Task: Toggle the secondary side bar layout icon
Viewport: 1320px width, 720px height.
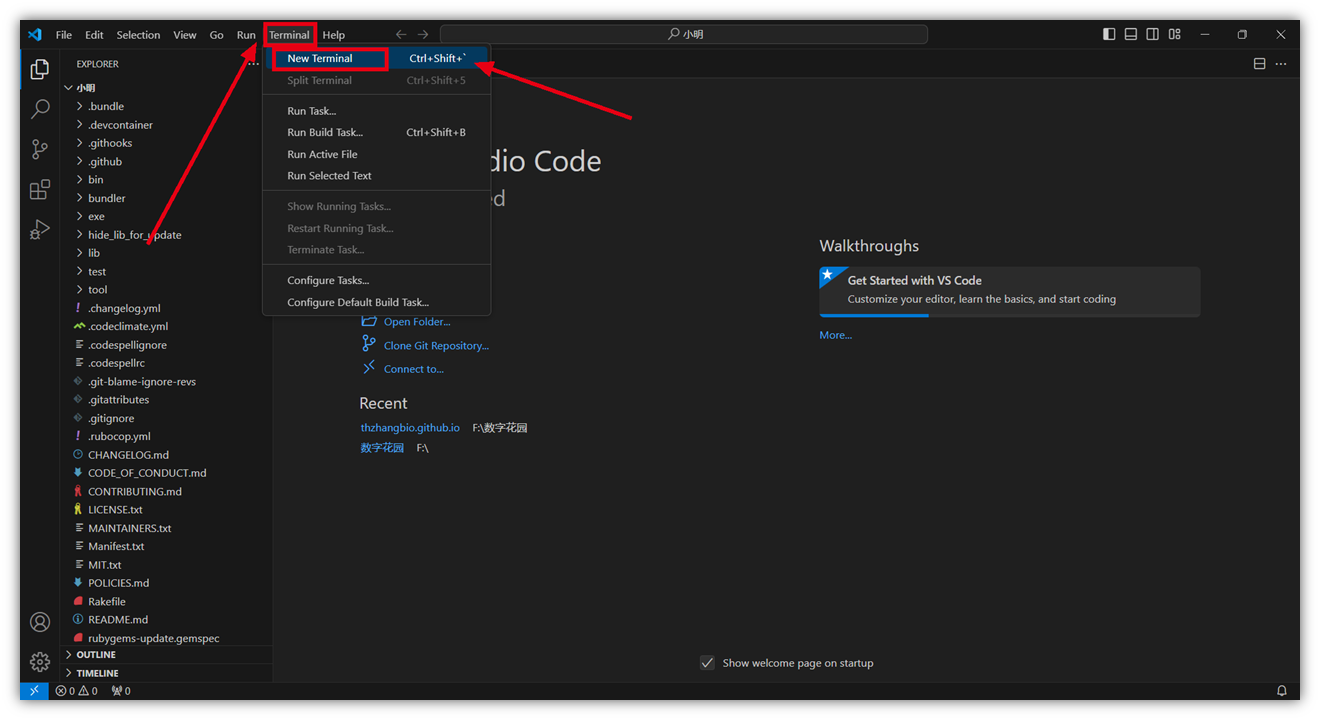Action: (x=1153, y=34)
